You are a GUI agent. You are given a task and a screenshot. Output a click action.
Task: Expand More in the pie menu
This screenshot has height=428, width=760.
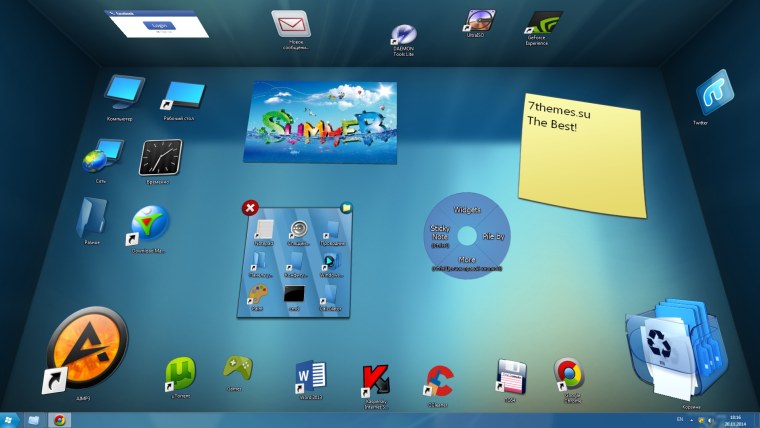coord(467,260)
